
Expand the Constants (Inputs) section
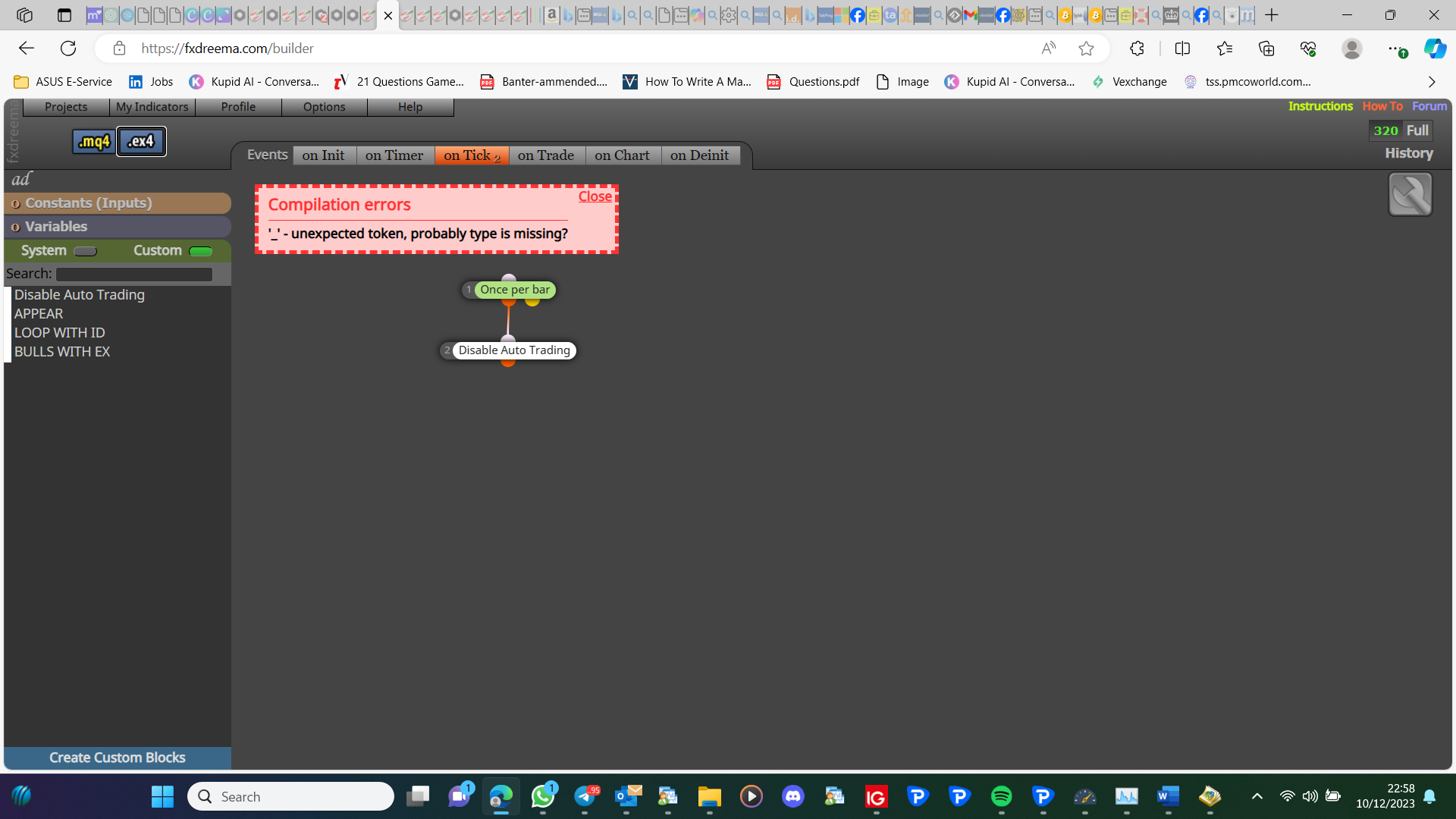118,203
